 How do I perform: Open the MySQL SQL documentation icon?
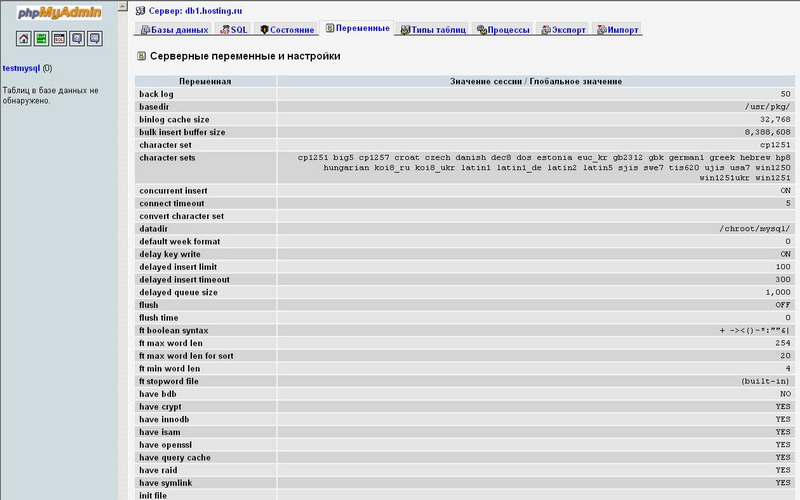tap(95, 39)
